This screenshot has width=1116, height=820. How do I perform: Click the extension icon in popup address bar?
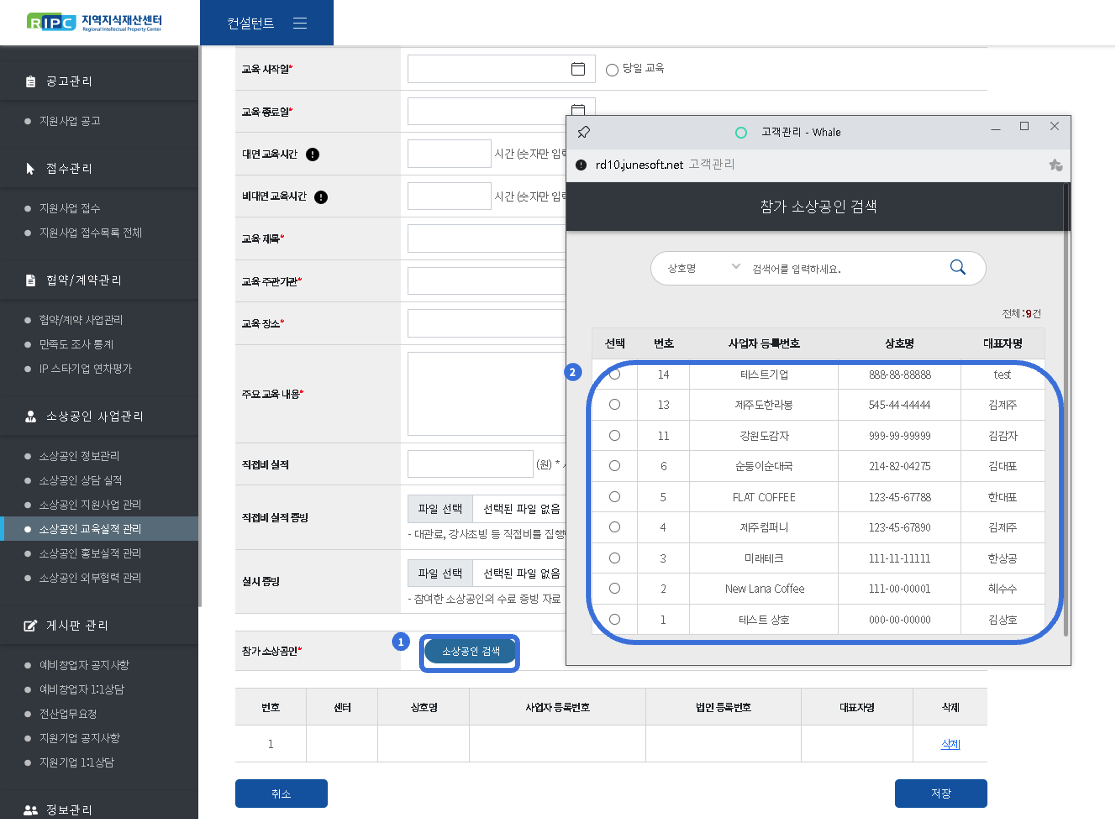tap(1055, 165)
